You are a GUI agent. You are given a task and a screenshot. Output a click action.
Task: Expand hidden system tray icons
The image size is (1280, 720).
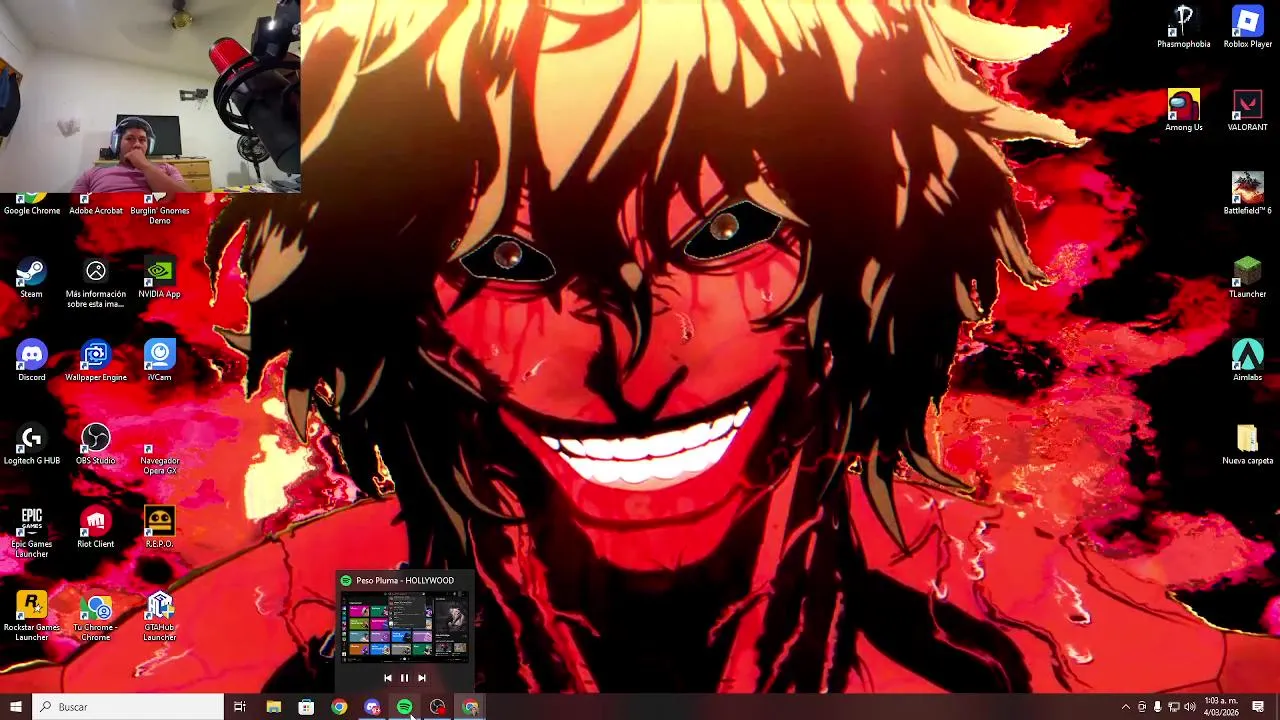(x=1125, y=707)
